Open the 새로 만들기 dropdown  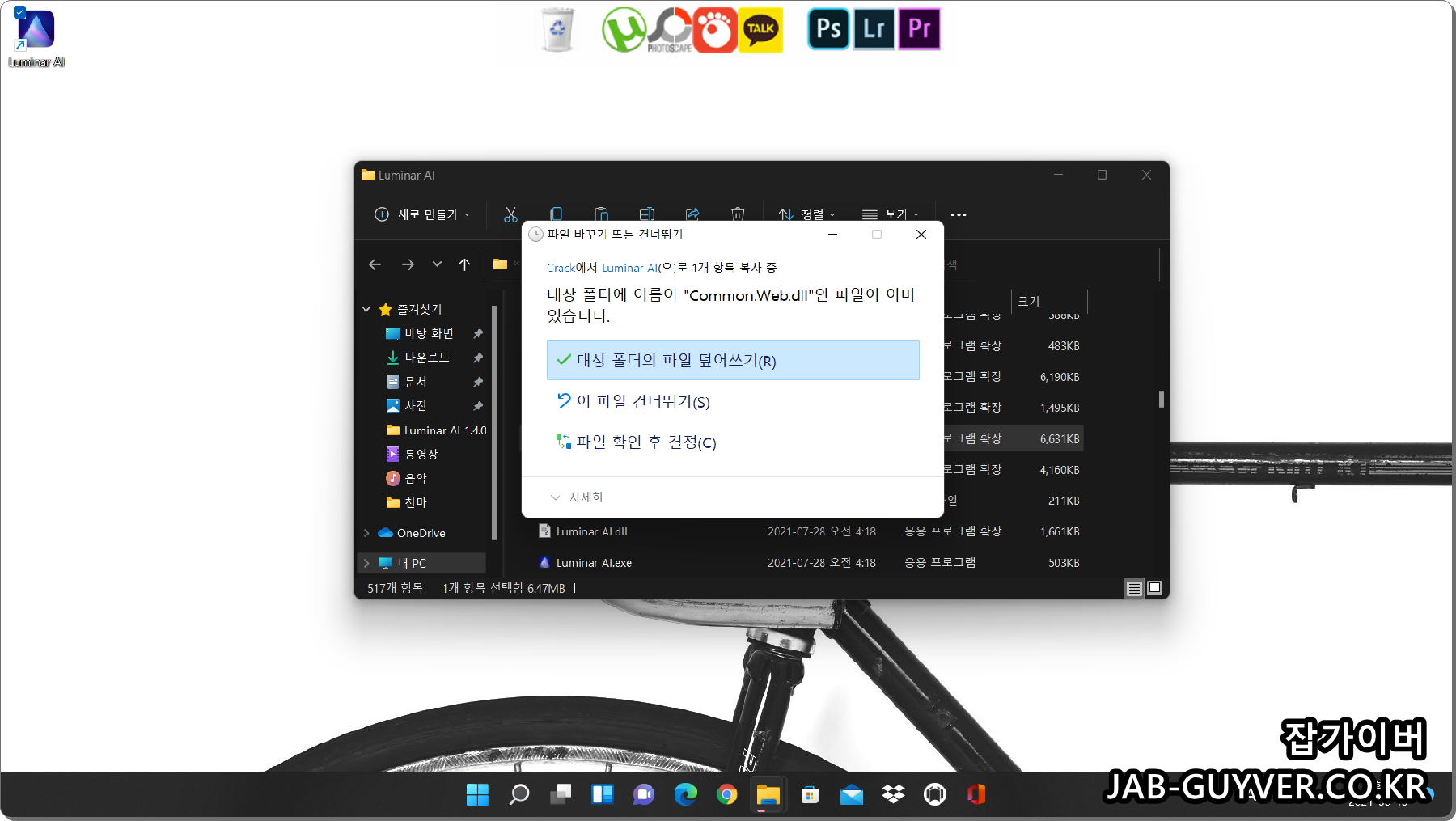[x=422, y=214]
